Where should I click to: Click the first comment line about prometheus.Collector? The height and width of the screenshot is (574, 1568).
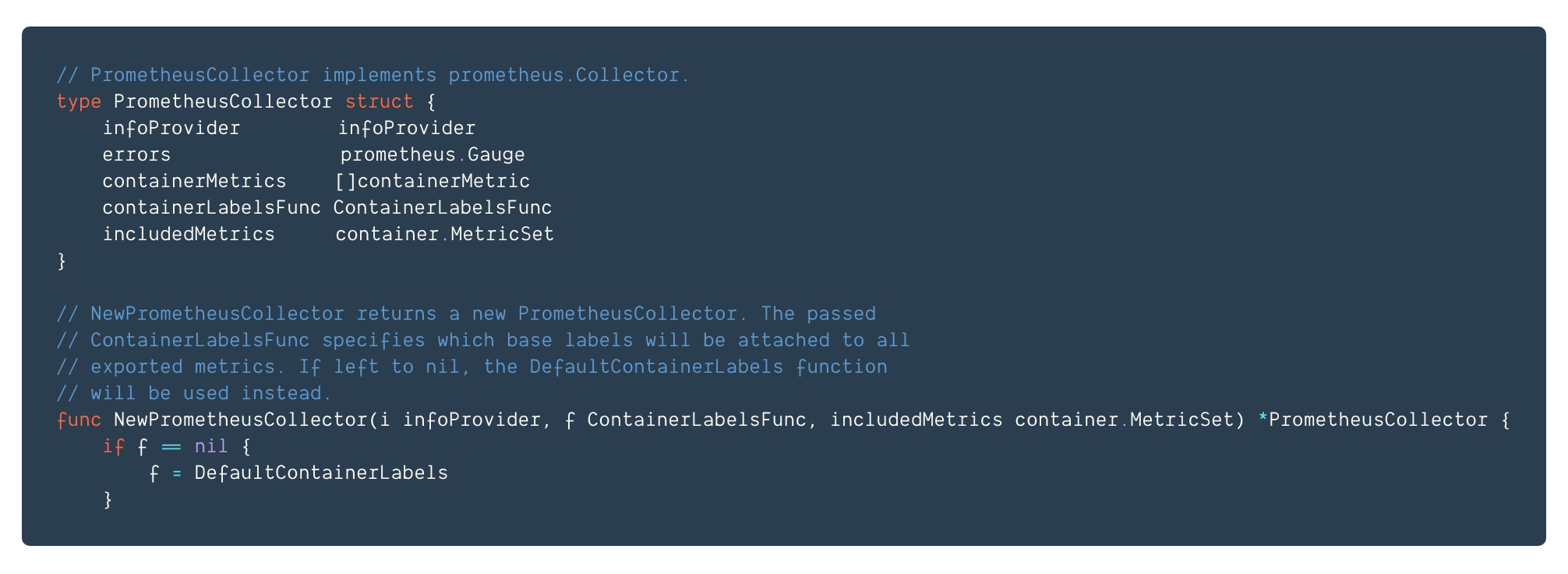pyautogui.click(x=373, y=75)
